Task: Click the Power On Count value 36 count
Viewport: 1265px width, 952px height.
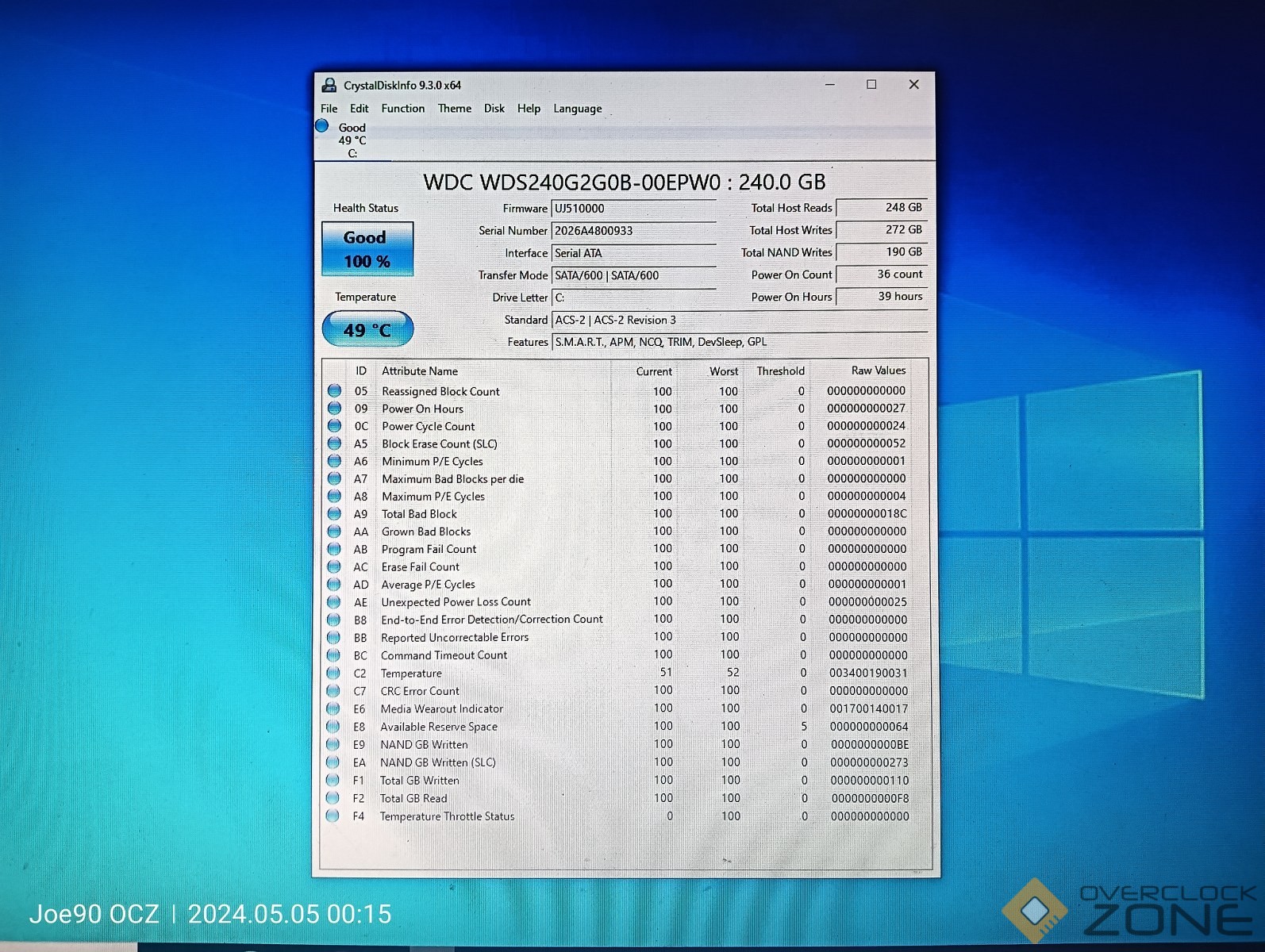Action: pos(882,274)
